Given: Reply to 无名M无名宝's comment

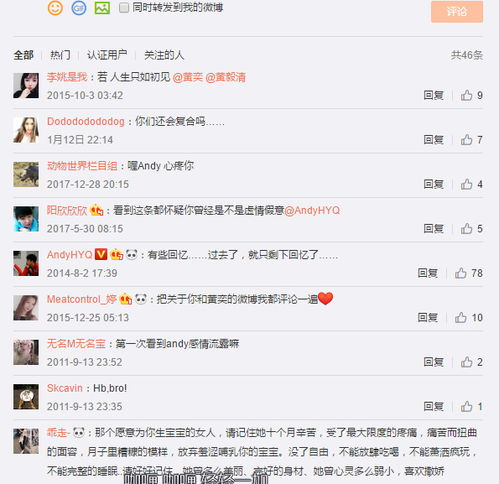Looking at the screenshot, I should coord(433,362).
